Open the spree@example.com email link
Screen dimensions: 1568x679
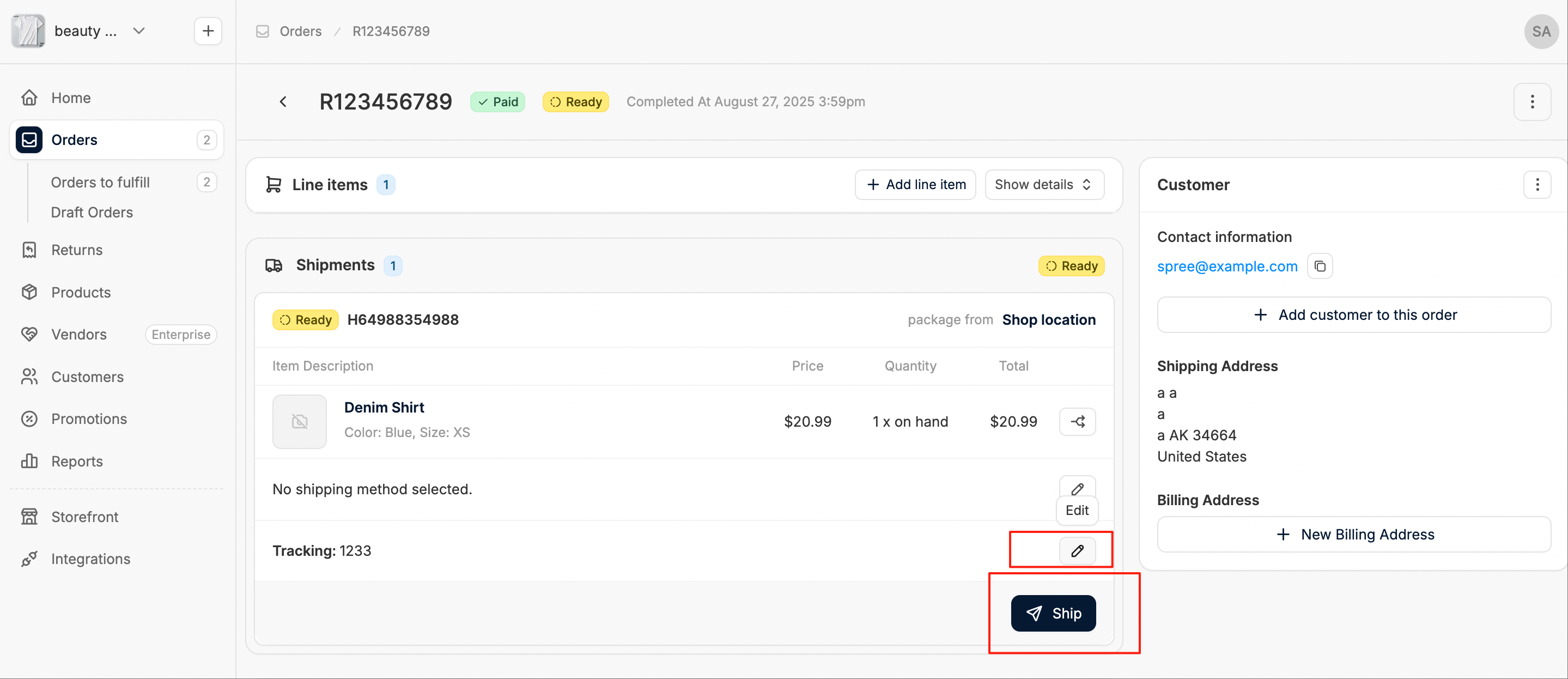point(1227,266)
